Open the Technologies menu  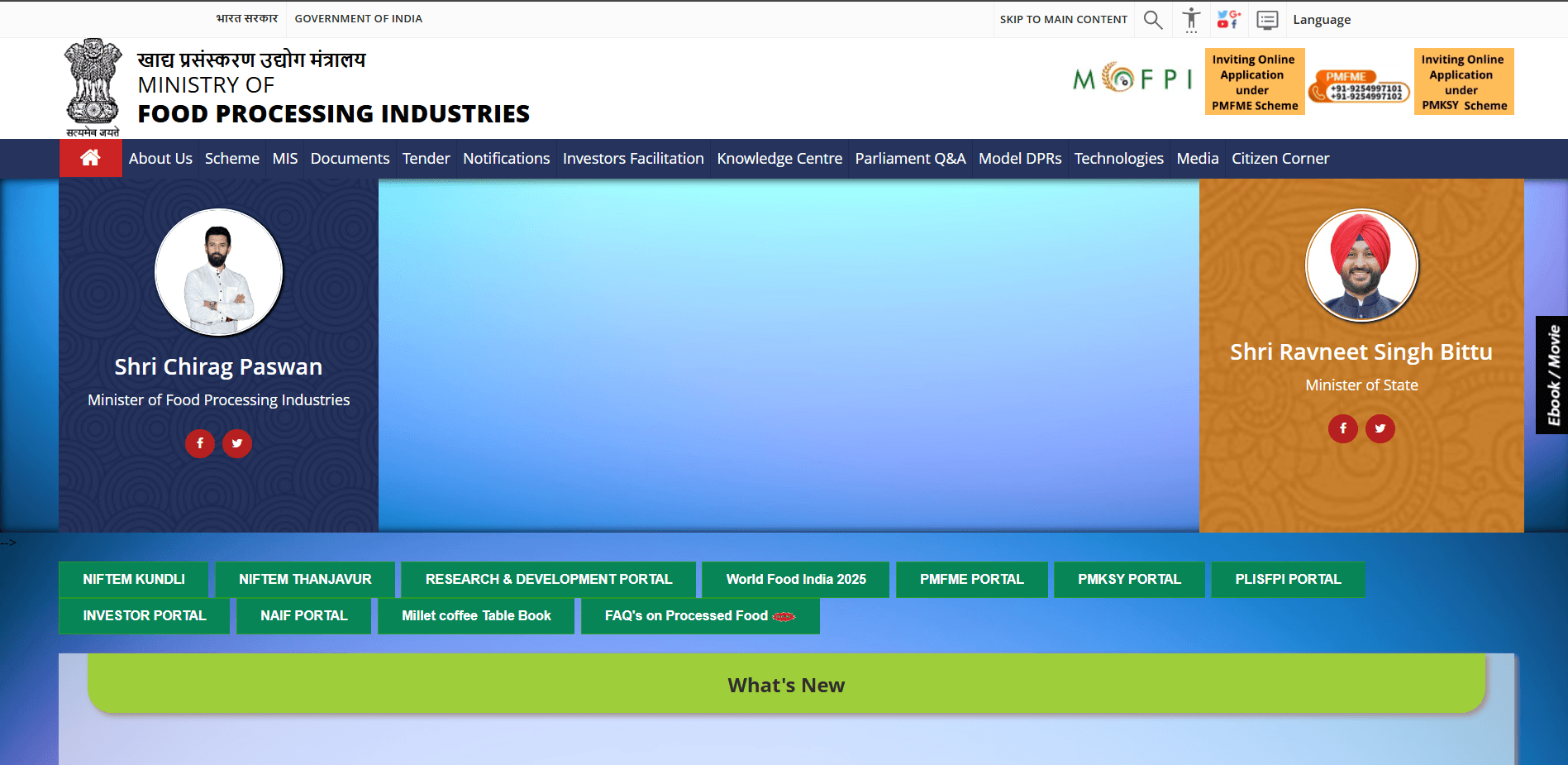point(1119,158)
